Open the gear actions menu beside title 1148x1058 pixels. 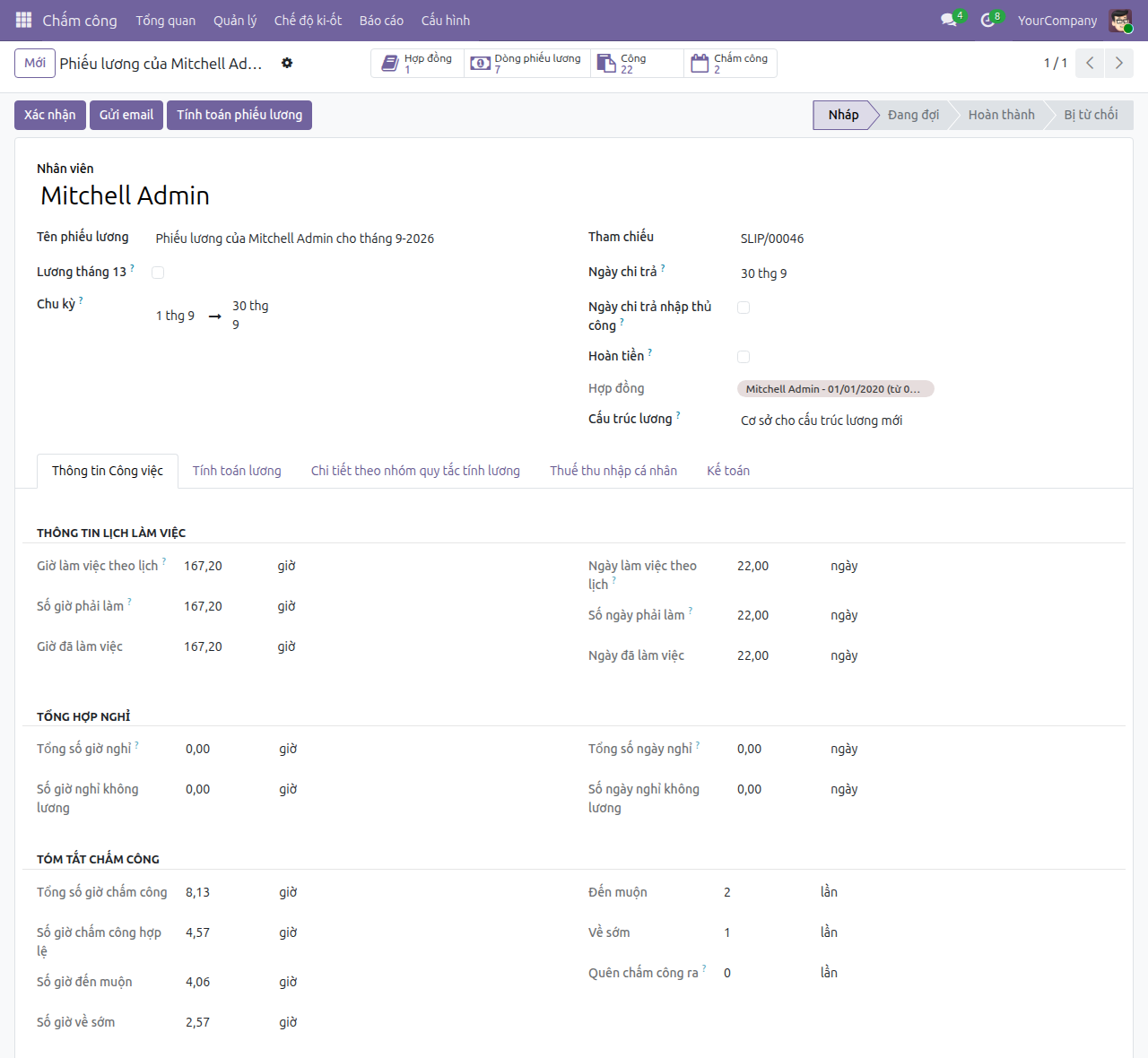click(x=287, y=63)
